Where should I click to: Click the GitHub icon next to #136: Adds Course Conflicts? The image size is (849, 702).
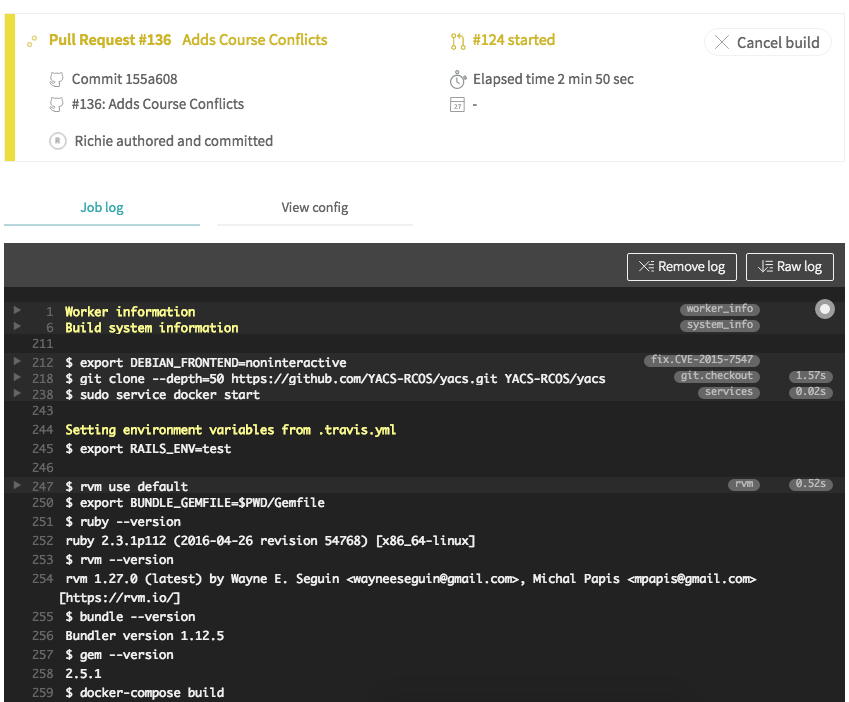pos(56,104)
